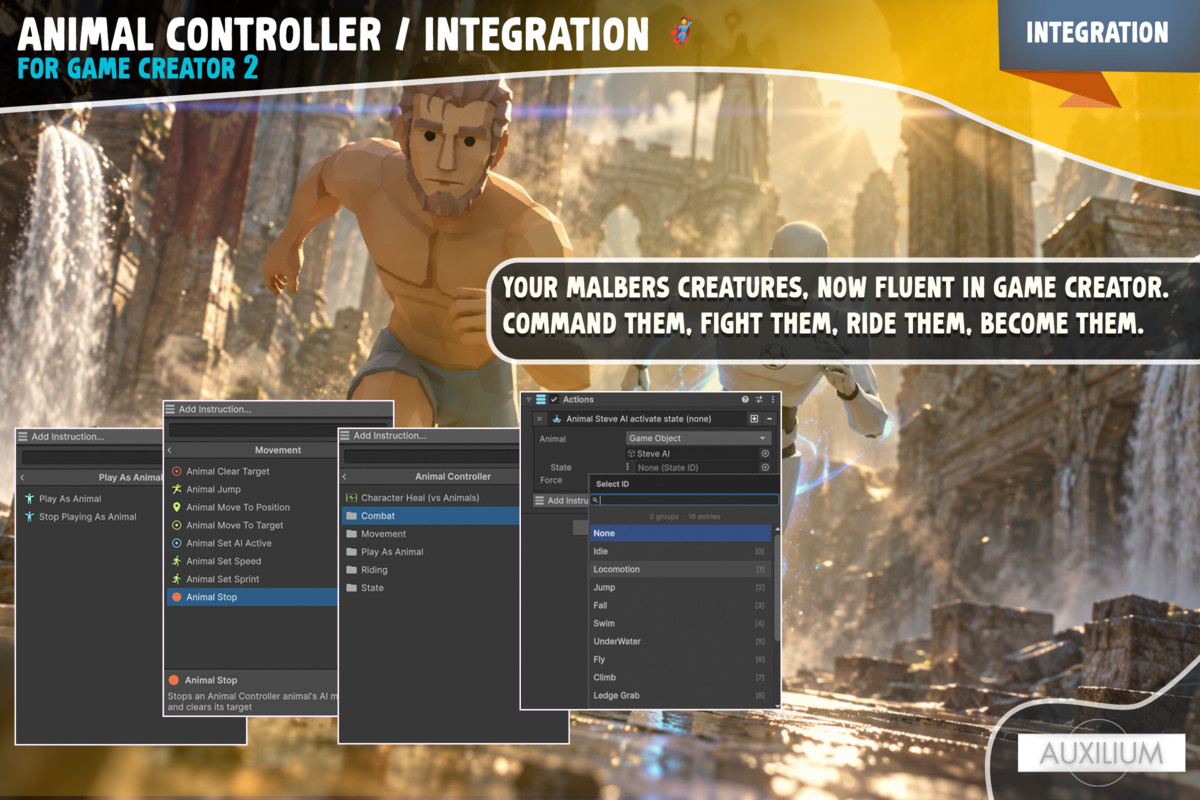Click the vertical dots beside the State field

(x=629, y=467)
